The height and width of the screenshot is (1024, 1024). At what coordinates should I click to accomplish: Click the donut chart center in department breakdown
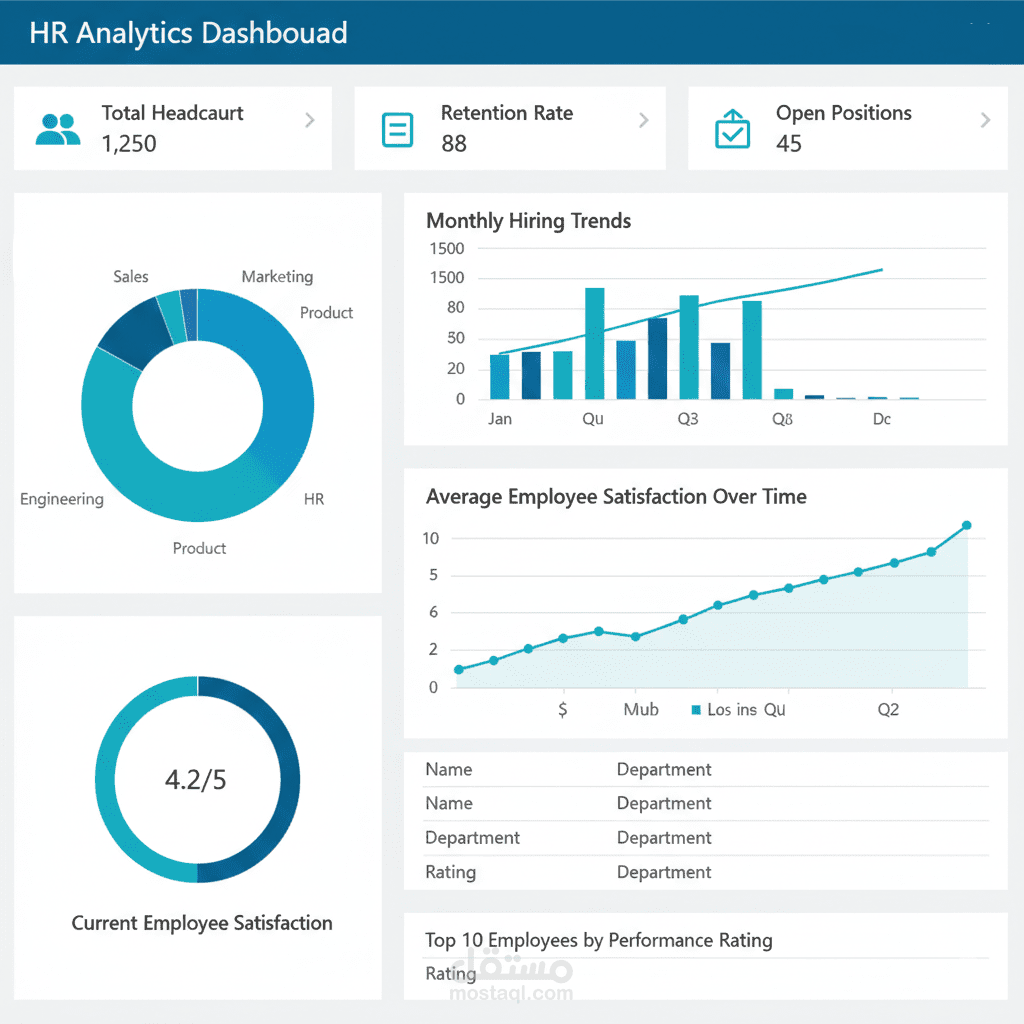pos(197,404)
